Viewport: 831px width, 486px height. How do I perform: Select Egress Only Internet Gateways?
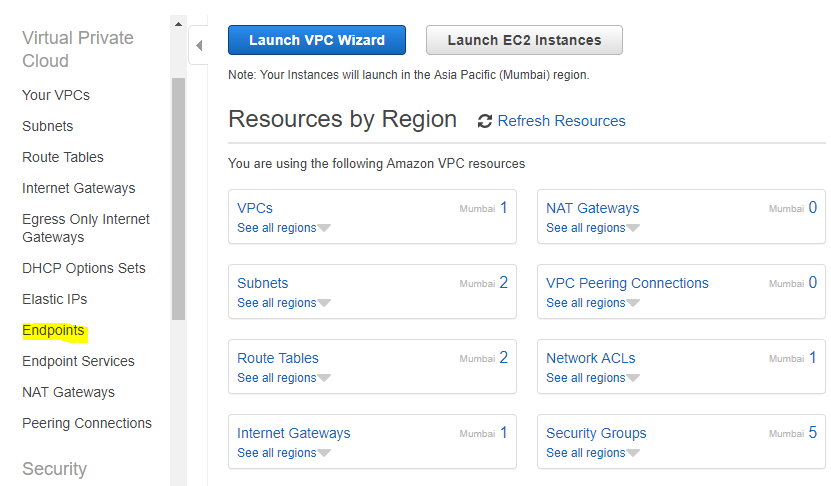point(86,228)
